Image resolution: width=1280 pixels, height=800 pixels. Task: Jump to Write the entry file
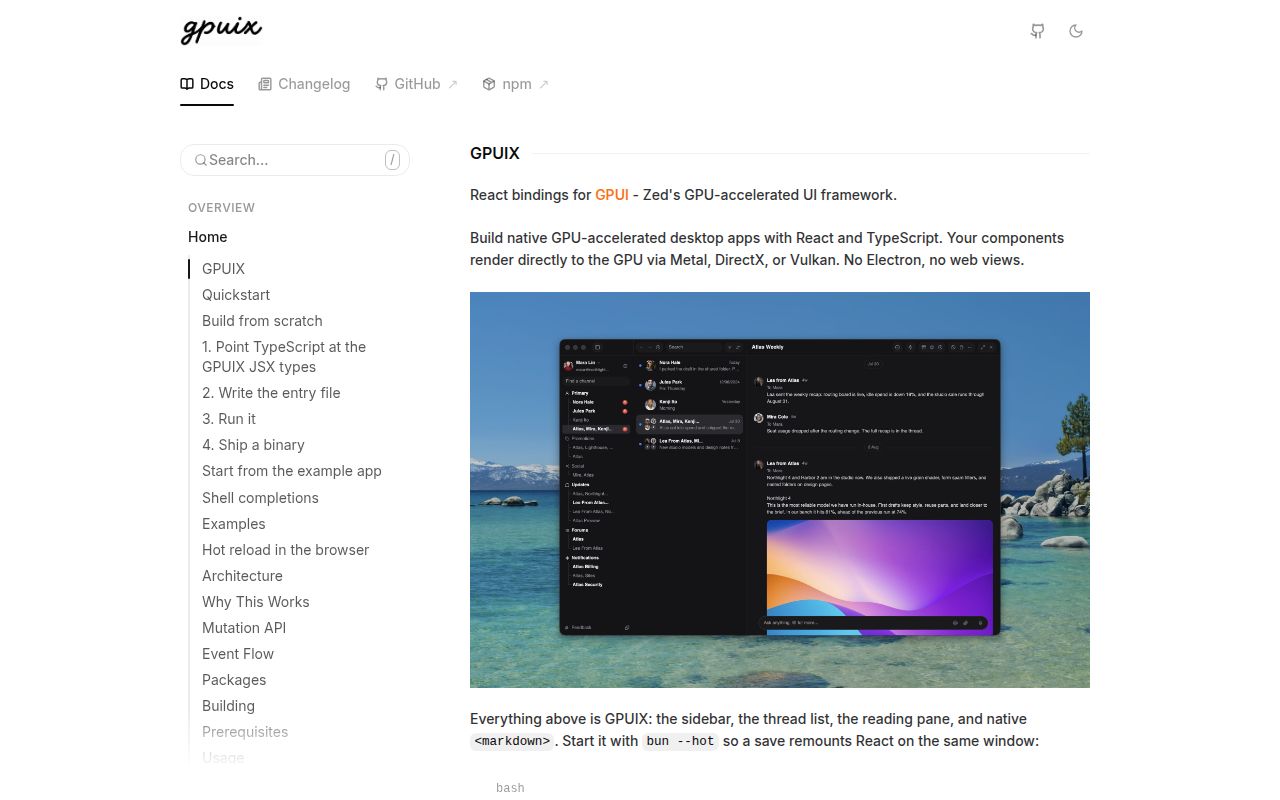click(x=271, y=393)
